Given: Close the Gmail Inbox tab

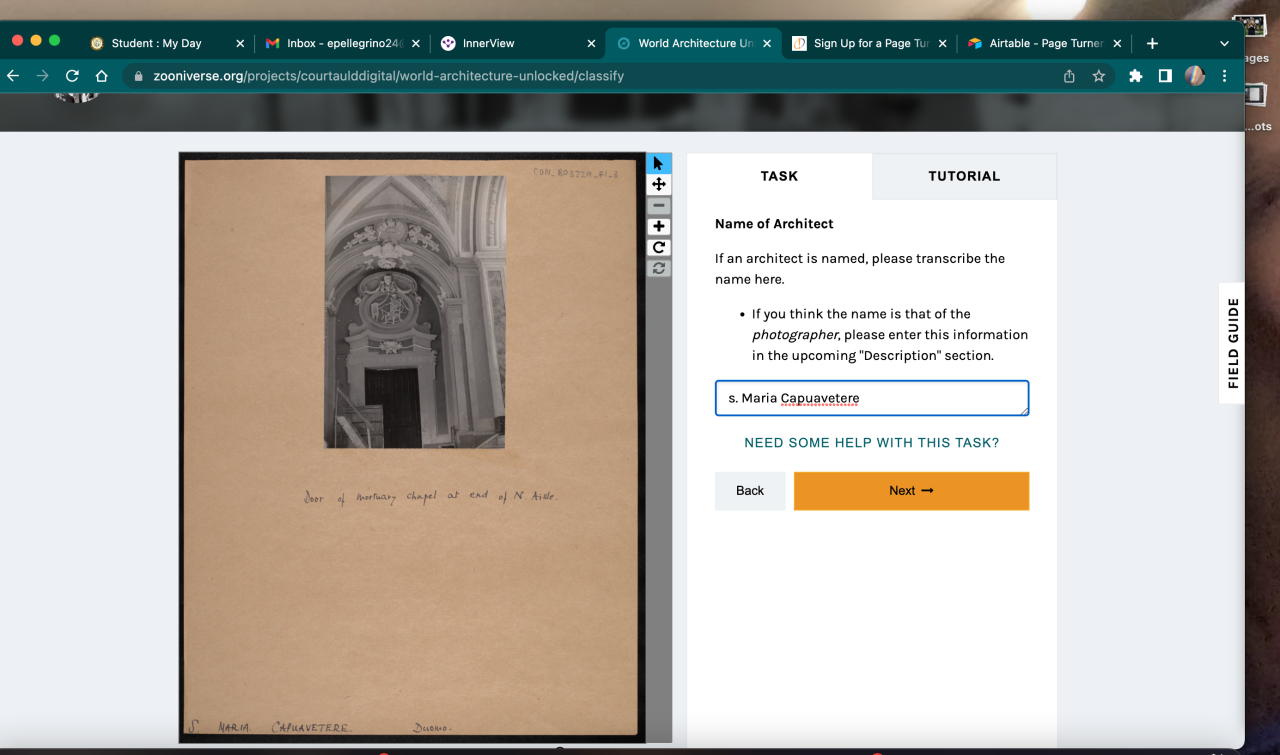Looking at the screenshot, I should [415, 43].
